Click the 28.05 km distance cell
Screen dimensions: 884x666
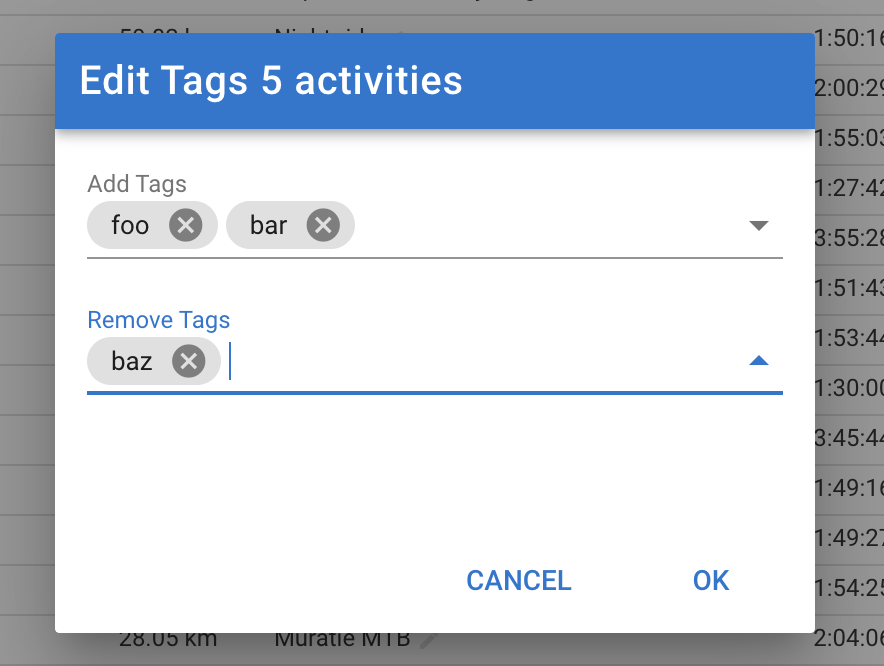(168, 639)
